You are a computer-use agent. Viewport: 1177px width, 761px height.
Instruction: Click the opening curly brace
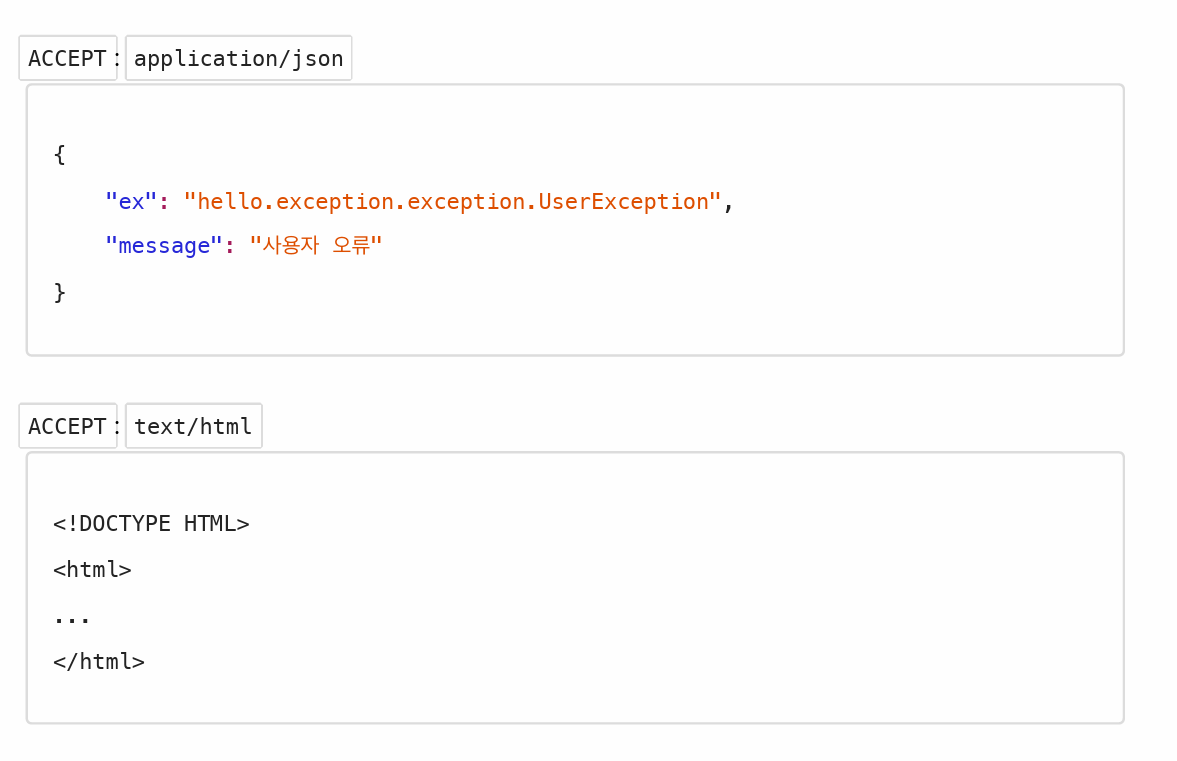(60, 155)
